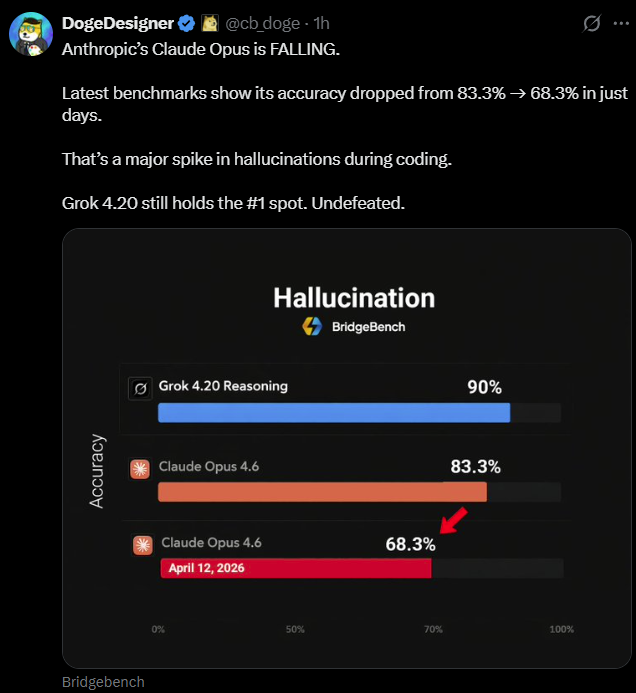
Task: Click the doge affiliate badge icon
Action: tap(210, 23)
